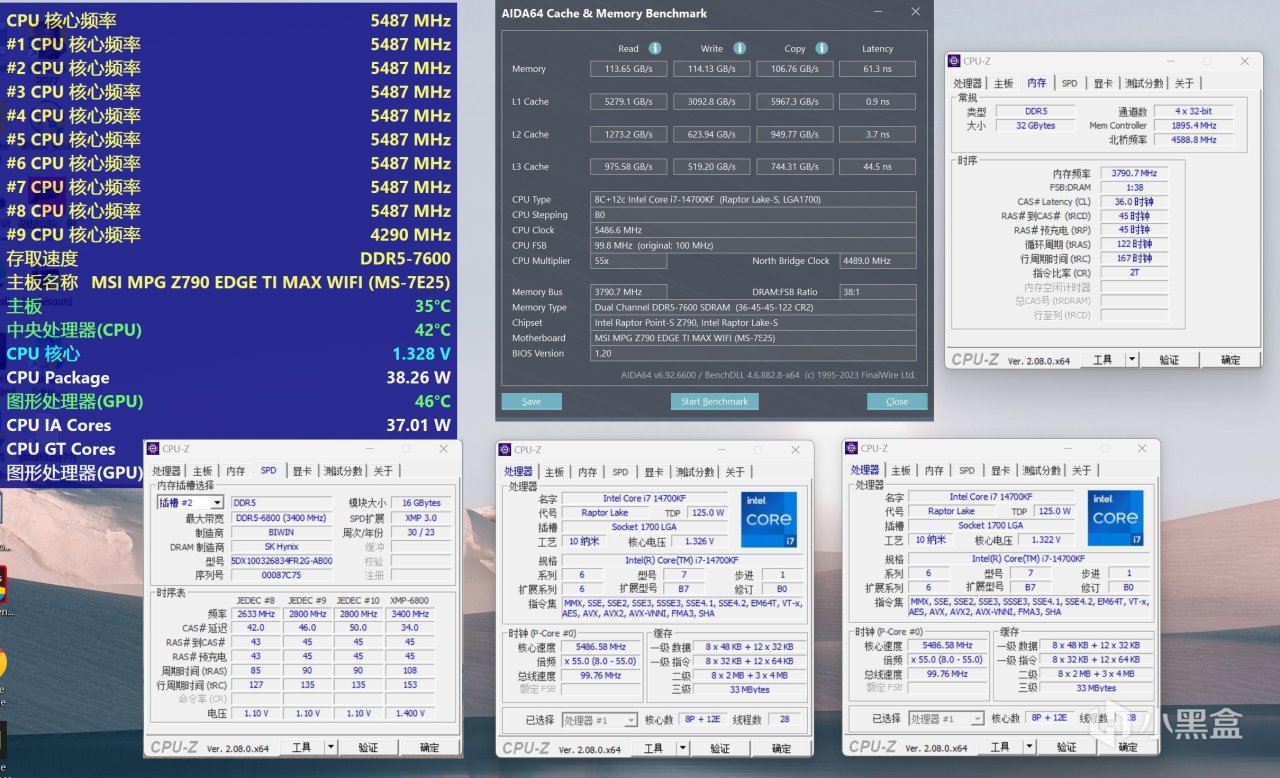Viewport: 1280px width, 778px height.
Task: Open 内存 tab in the CPU-Z SPD window
Action: click(x=235, y=471)
